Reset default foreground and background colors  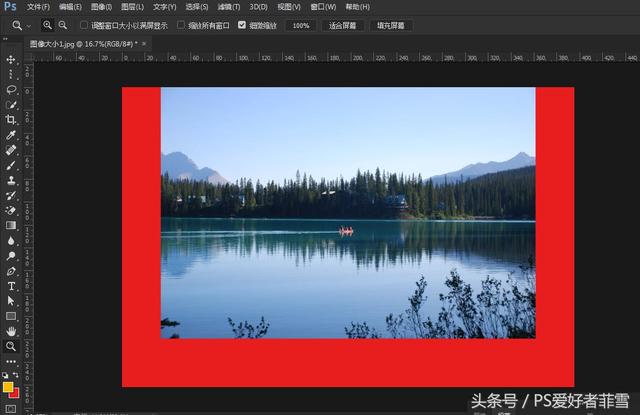pyautogui.click(x=5, y=375)
